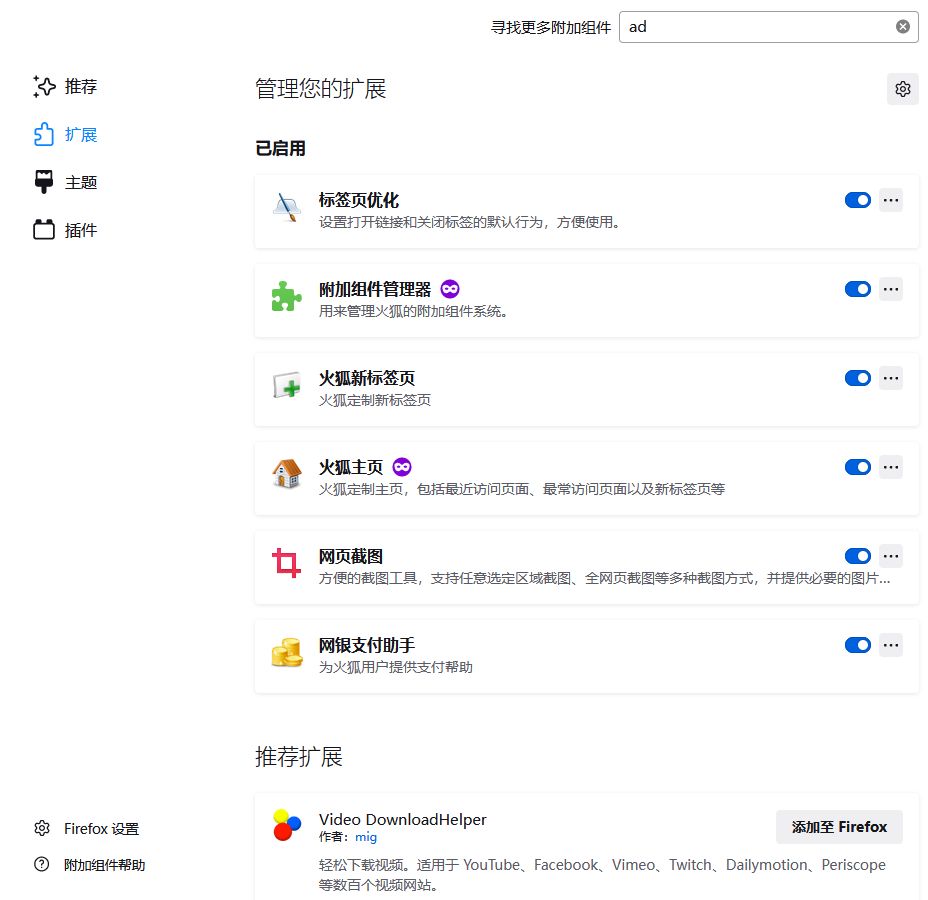Image resolution: width=928 pixels, height=900 pixels.
Task: Disable the 网页截图 extension switch
Action: 857,556
